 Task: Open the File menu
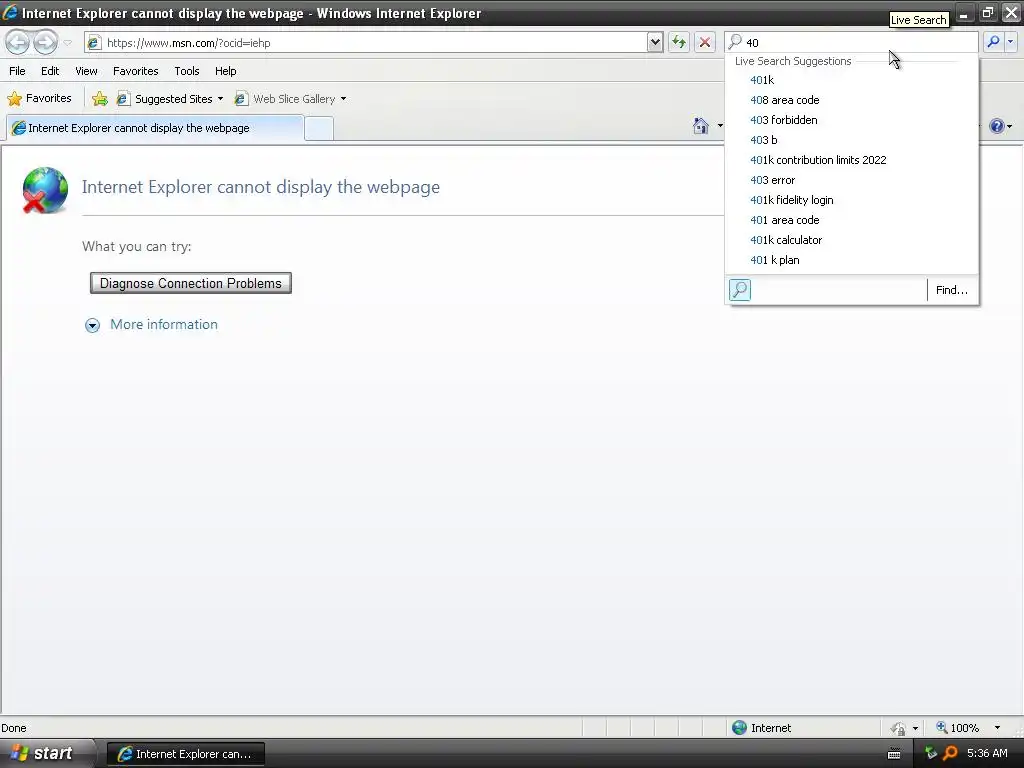click(17, 71)
